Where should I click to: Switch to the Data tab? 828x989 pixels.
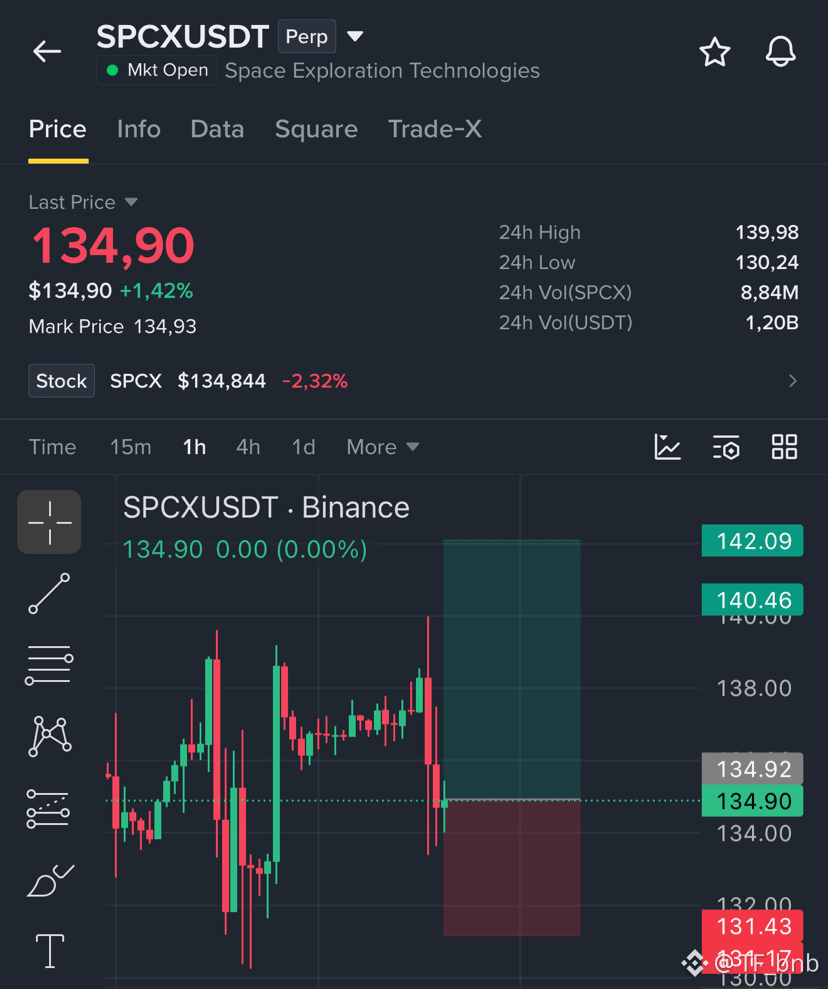pyautogui.click(x=217, y=129)
